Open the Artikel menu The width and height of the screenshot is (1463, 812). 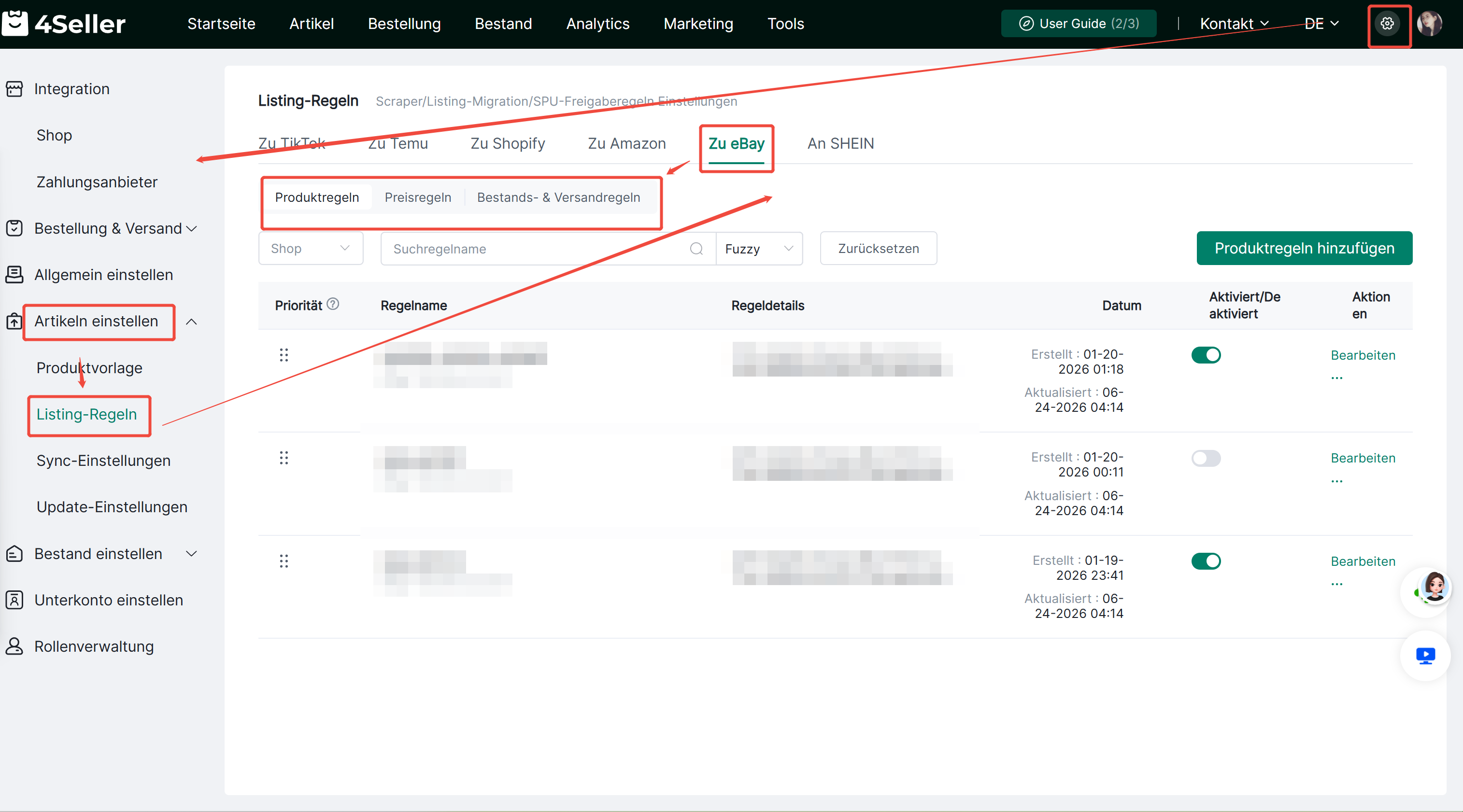tap(311, 23)
